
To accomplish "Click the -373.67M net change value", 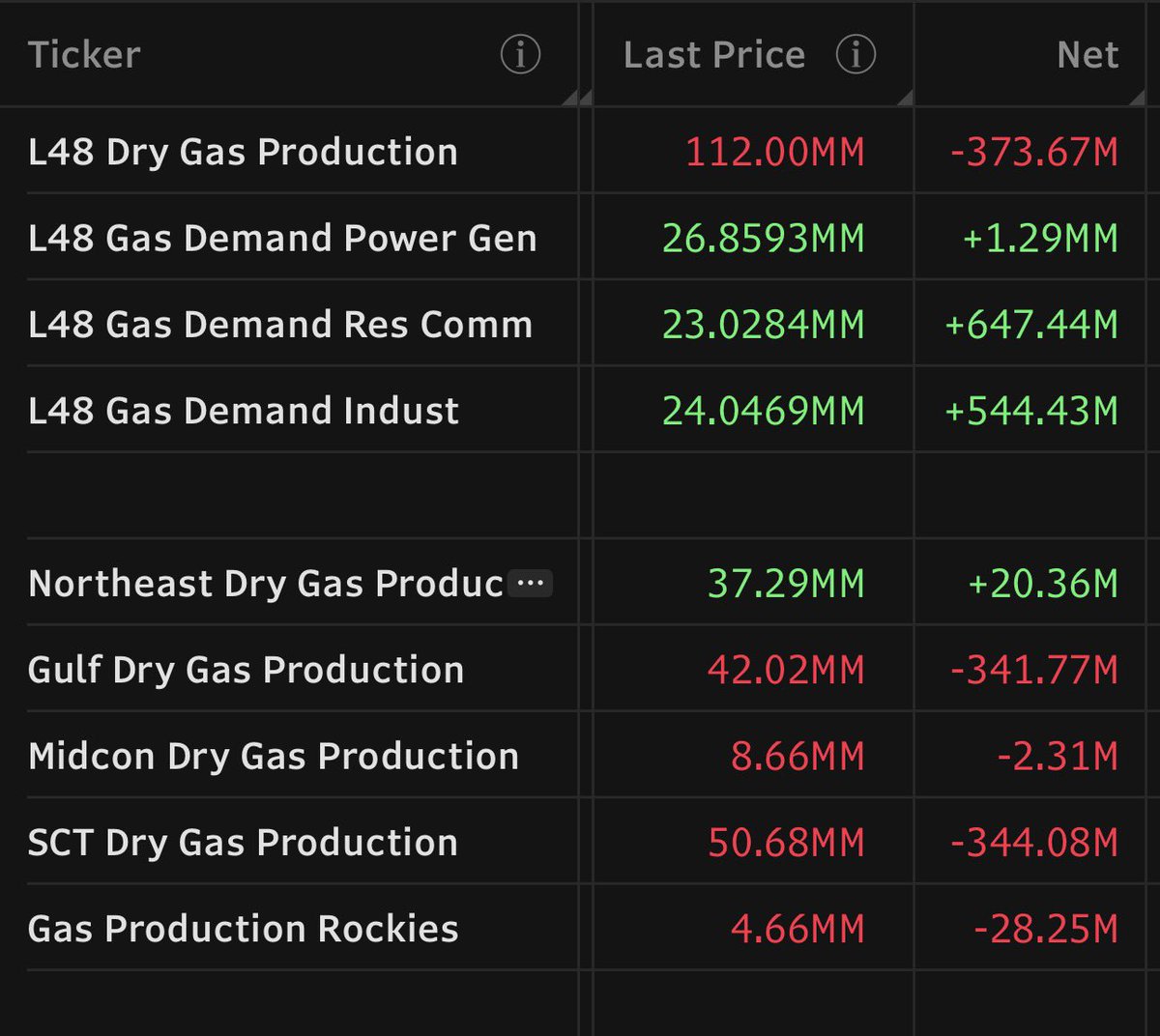I will pyautogui.click(x=1034, y=152).
